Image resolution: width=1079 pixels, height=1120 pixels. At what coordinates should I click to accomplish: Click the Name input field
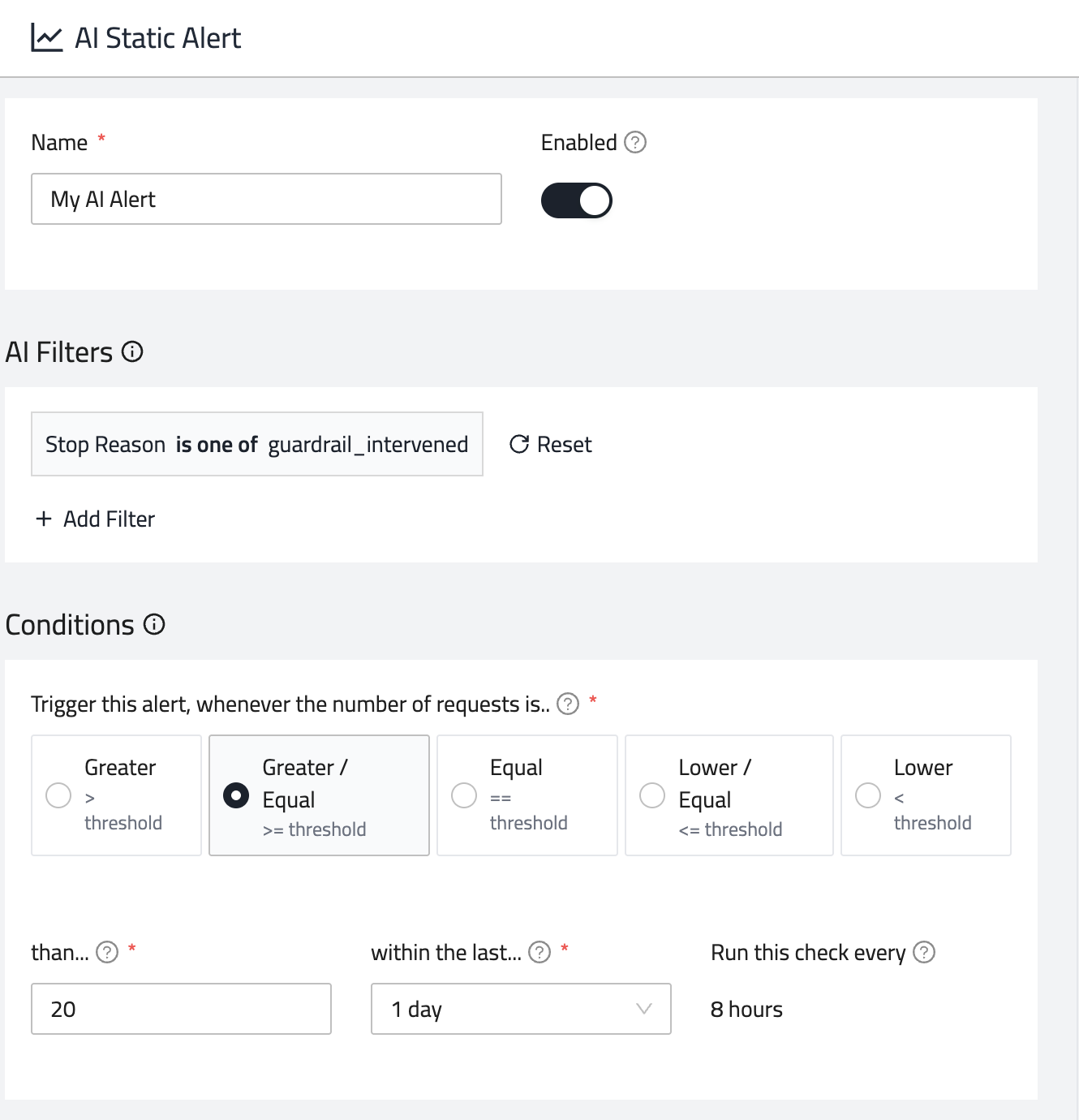pyautogui.click(x=266, y=199)
